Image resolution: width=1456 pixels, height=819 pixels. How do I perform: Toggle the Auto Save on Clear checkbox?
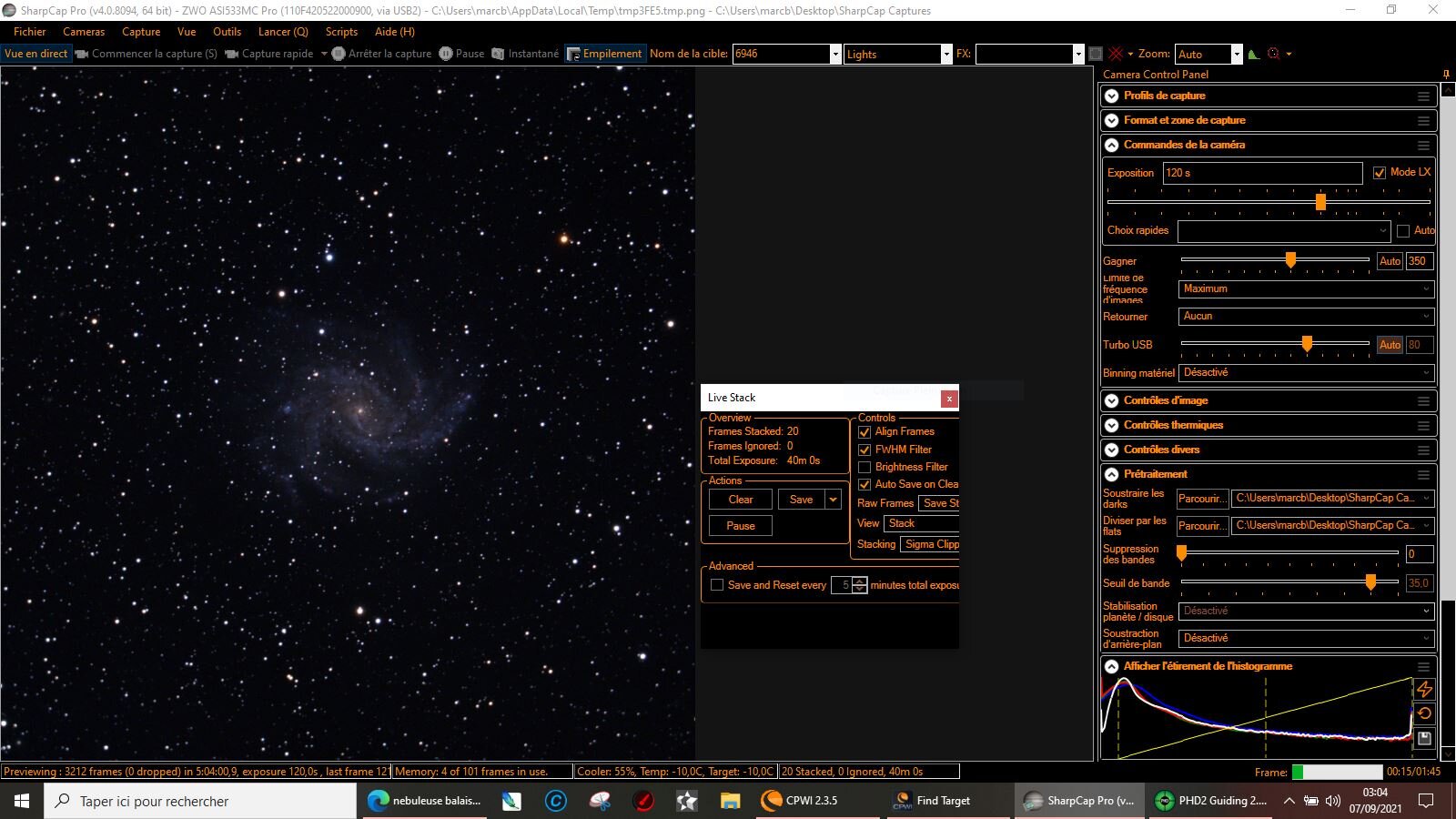[x=864, y=484]
